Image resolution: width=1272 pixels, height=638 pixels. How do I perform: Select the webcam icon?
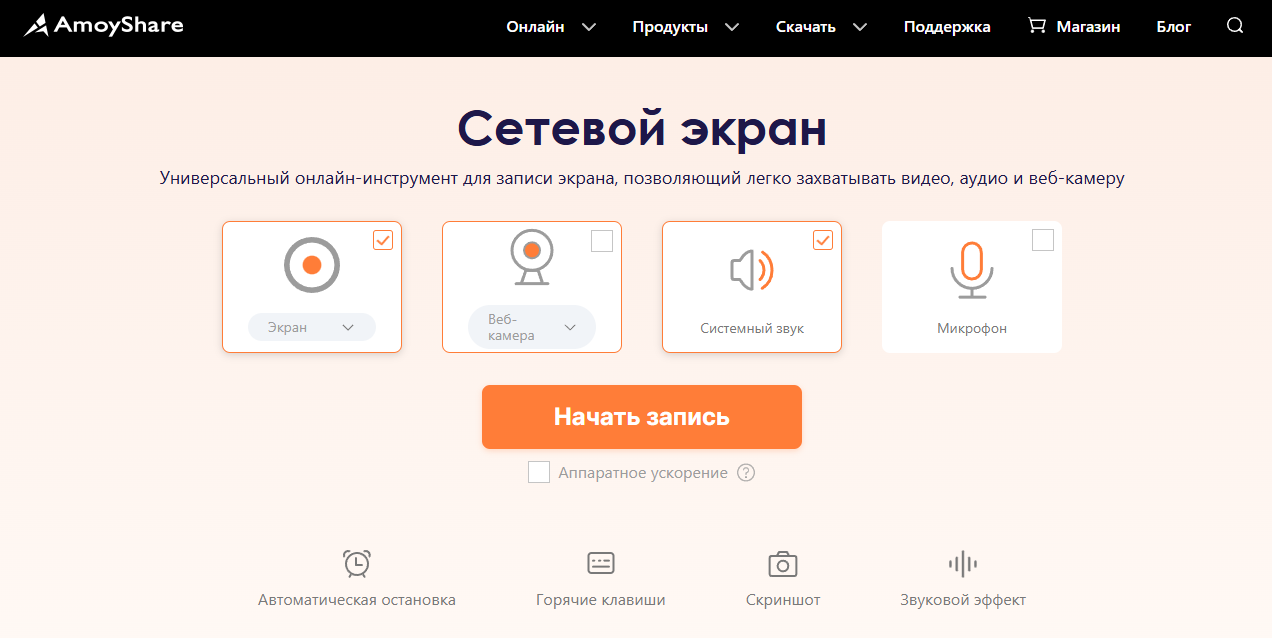coord(532,258)
